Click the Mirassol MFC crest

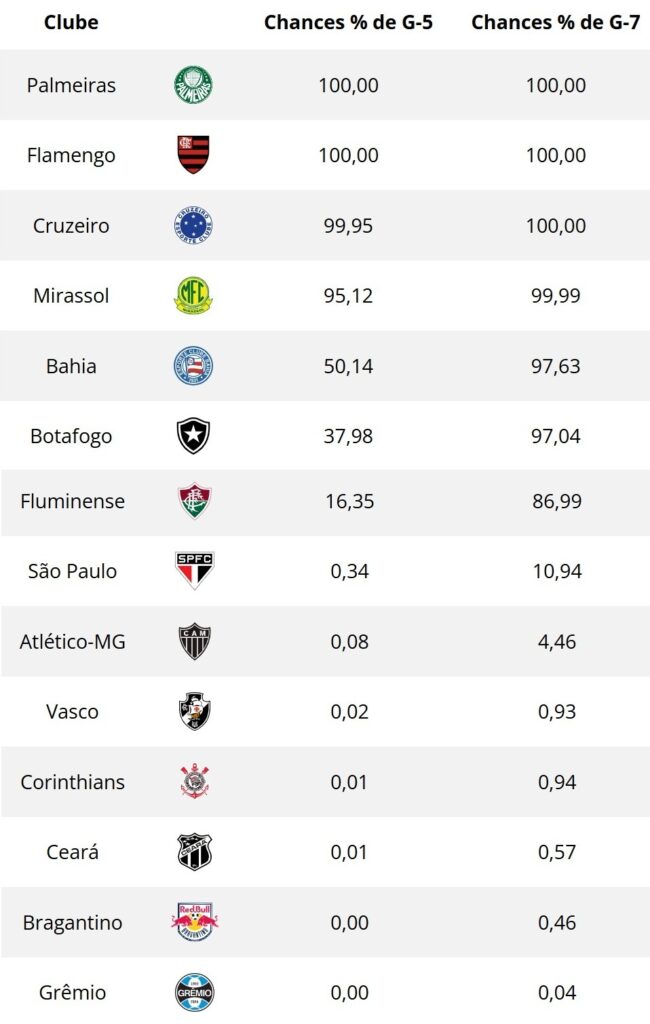coord(193,296)
